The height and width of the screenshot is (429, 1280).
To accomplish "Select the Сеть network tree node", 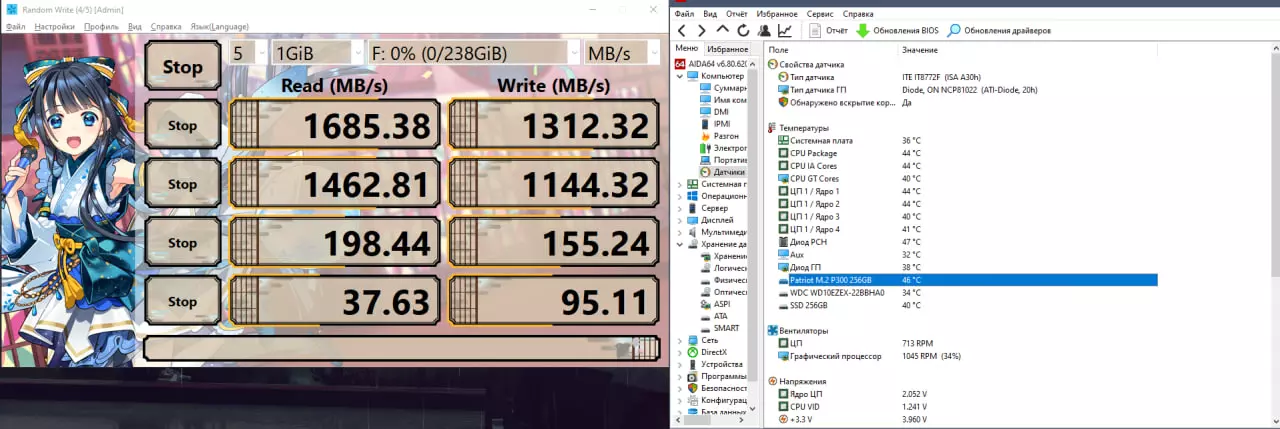I will [703, 340].
